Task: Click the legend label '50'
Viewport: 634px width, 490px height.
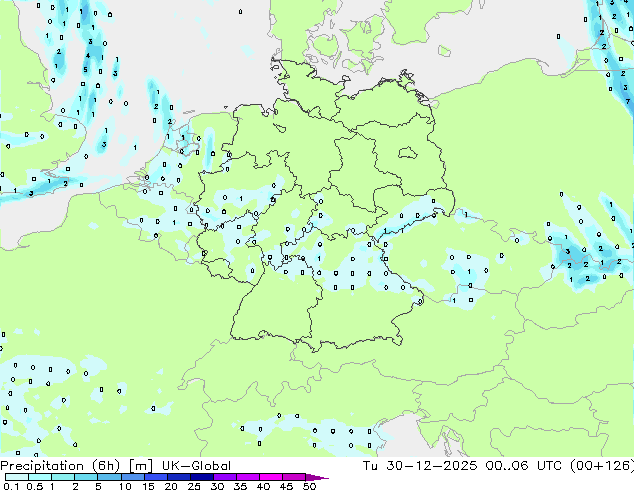Action: pos(309,486)
